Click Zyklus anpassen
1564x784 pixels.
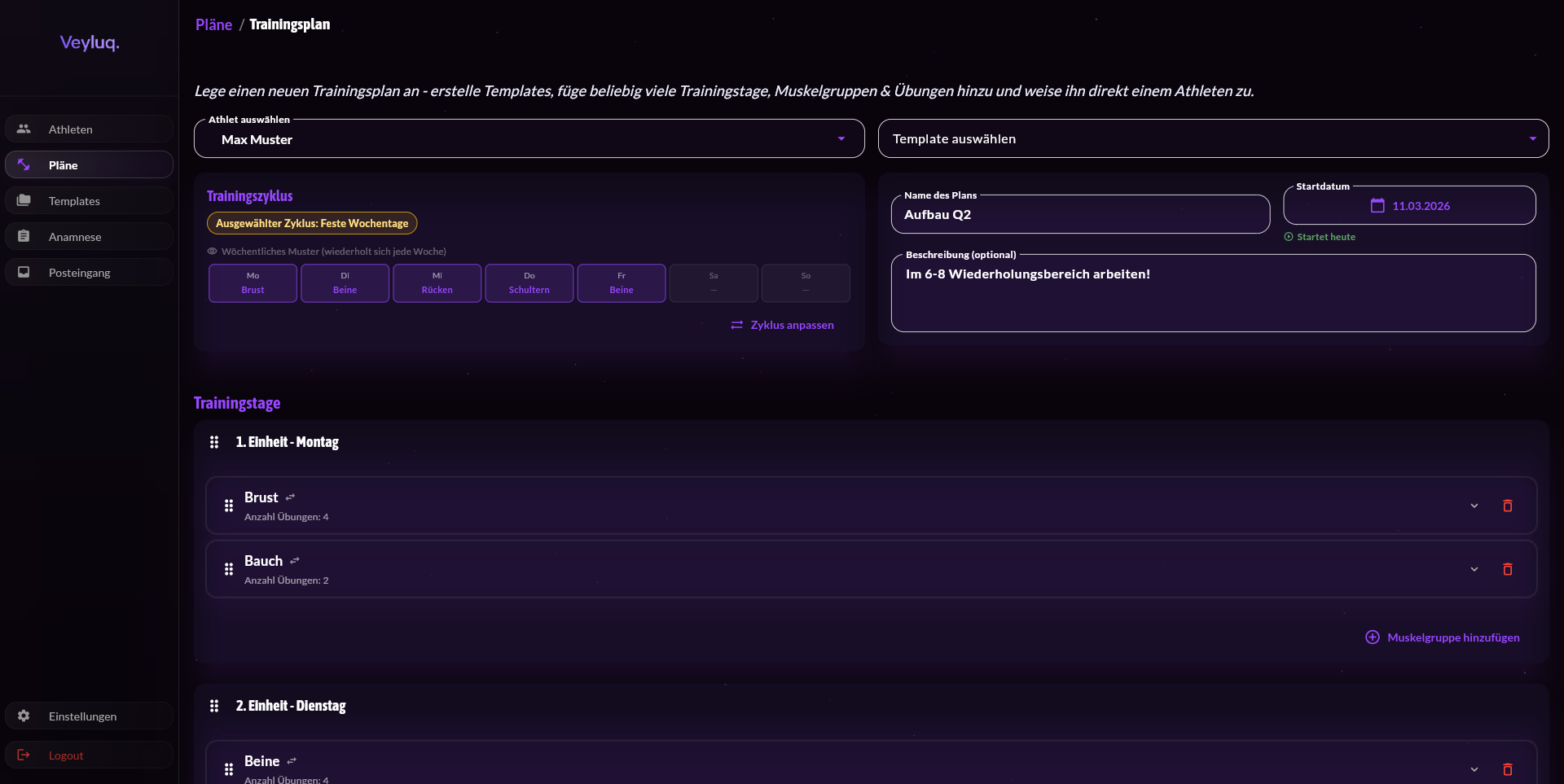click(x=782, y=325)
